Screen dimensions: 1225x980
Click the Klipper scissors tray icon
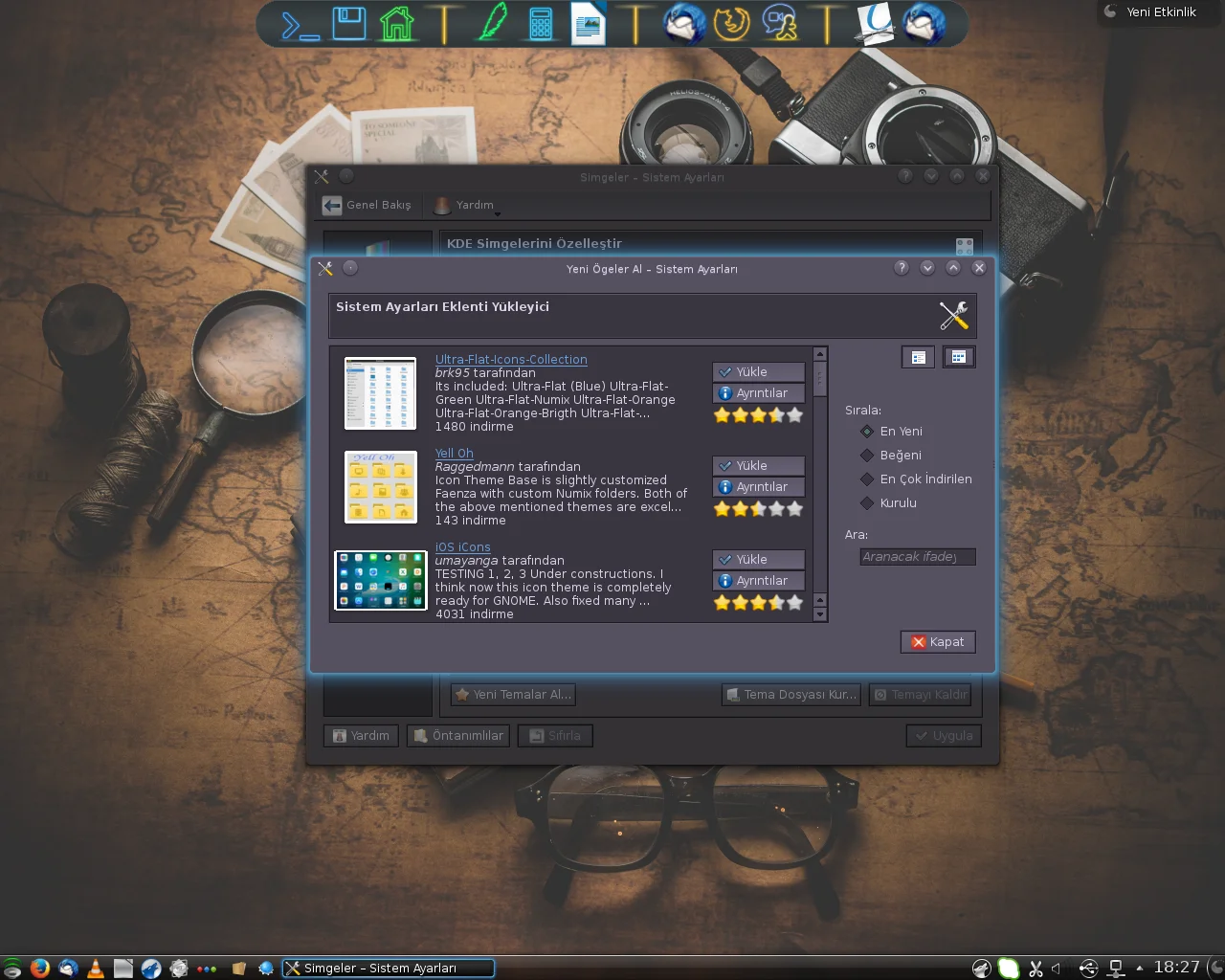point(1036,969)
